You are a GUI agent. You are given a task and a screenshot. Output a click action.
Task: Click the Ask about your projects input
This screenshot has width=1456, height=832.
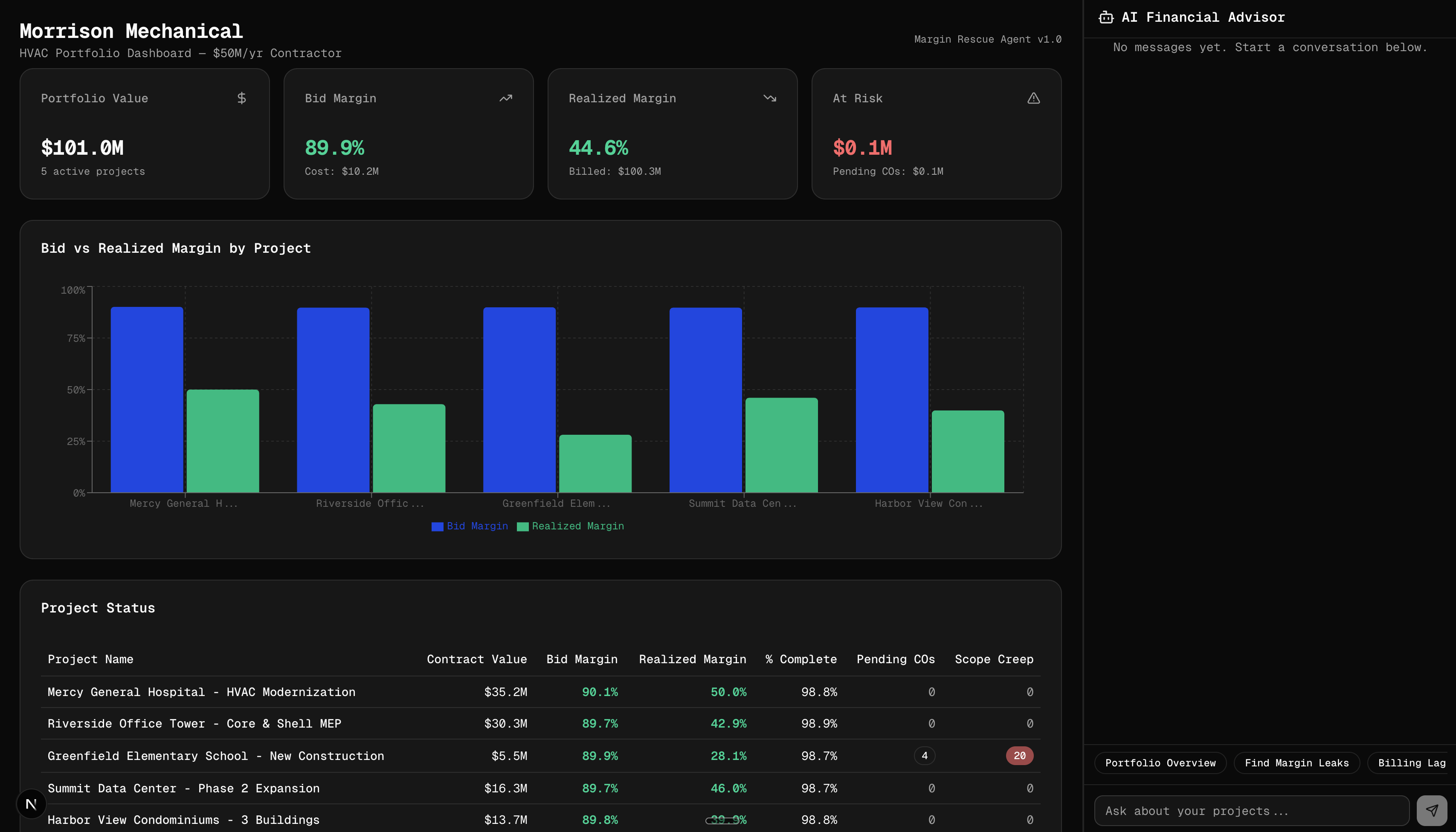tap(1251, 811)
